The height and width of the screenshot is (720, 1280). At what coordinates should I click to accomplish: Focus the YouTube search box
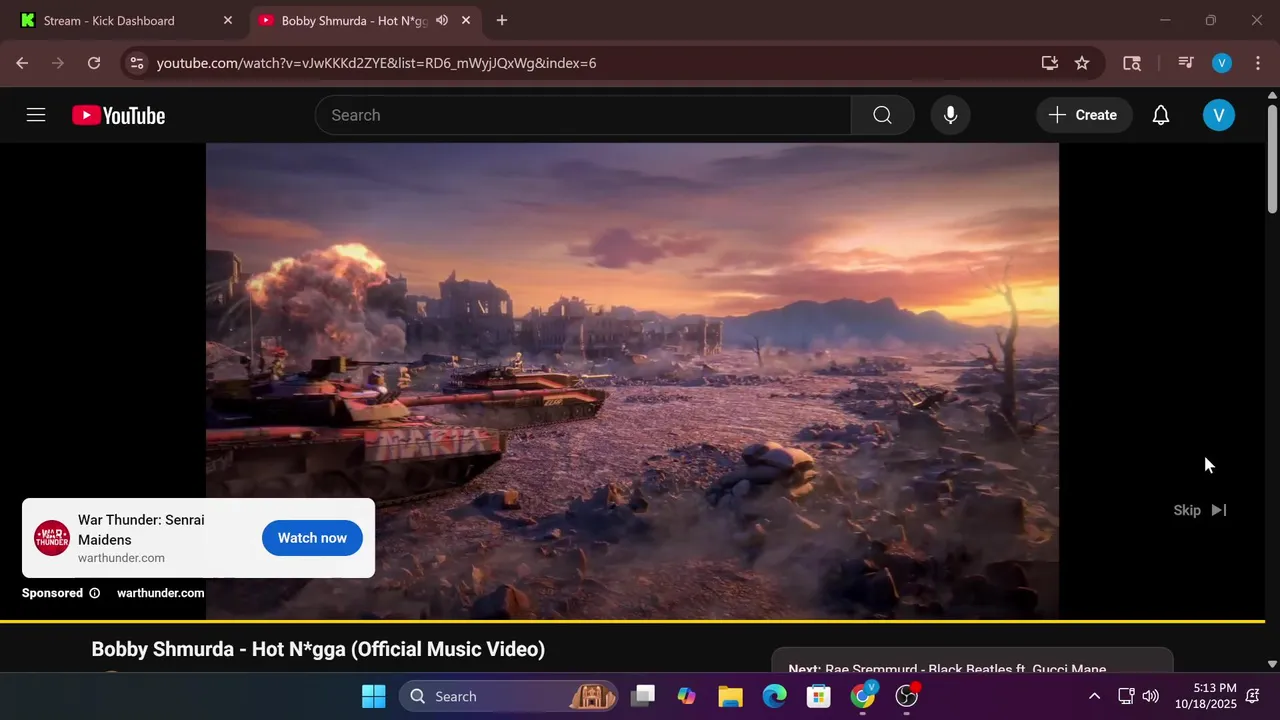583,115
